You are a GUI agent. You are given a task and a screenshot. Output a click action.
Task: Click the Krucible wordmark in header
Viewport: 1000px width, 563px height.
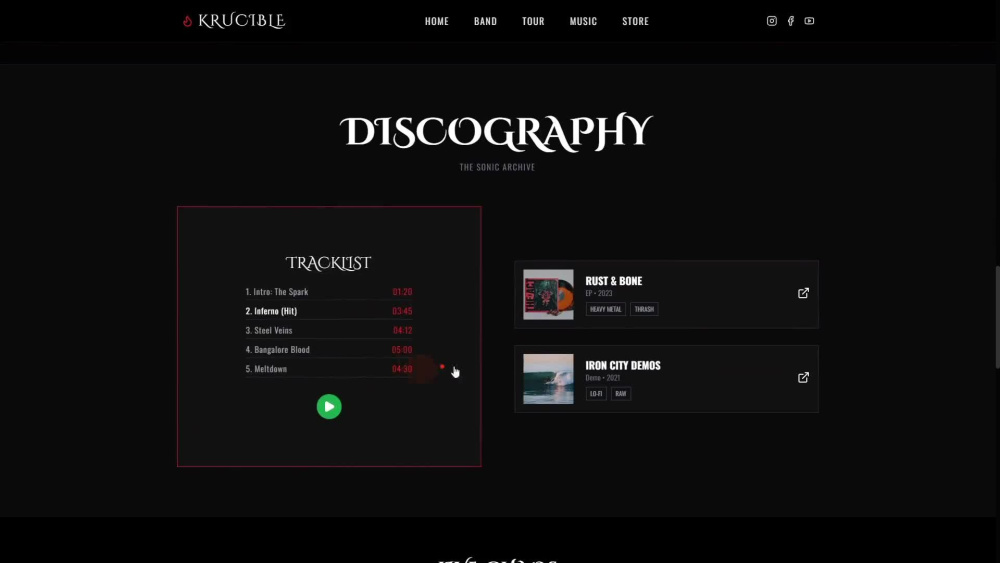tap(242, 21)
